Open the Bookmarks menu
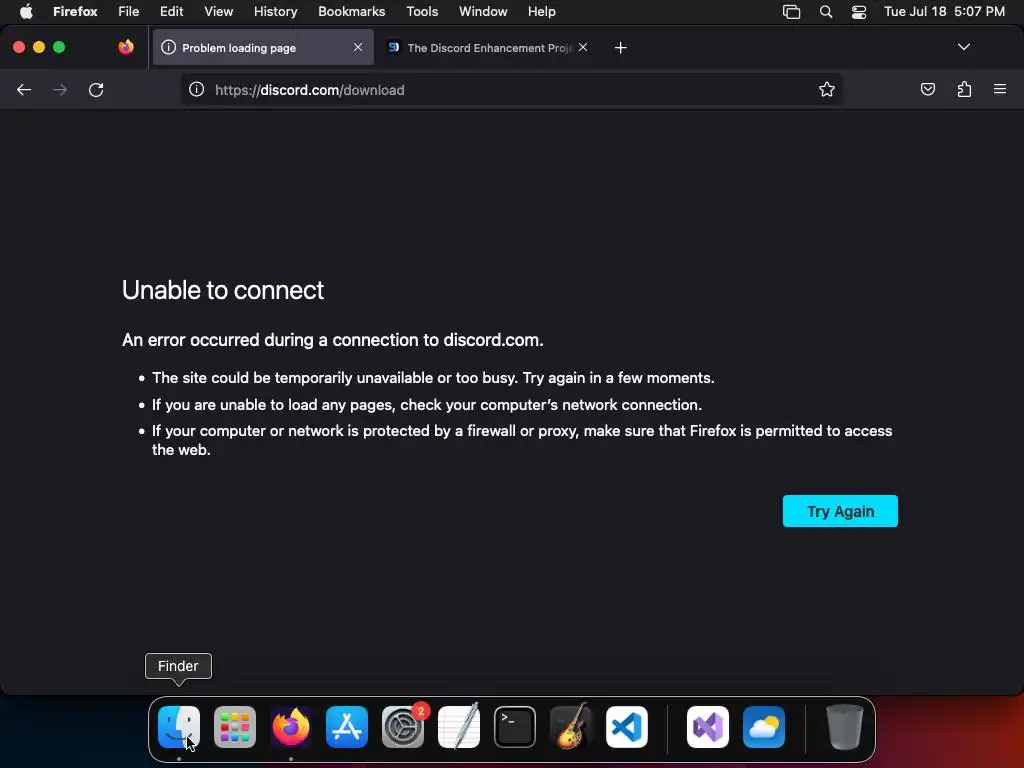The width and height of the screenshot is (1024, 768). click(x=351, y=12)
